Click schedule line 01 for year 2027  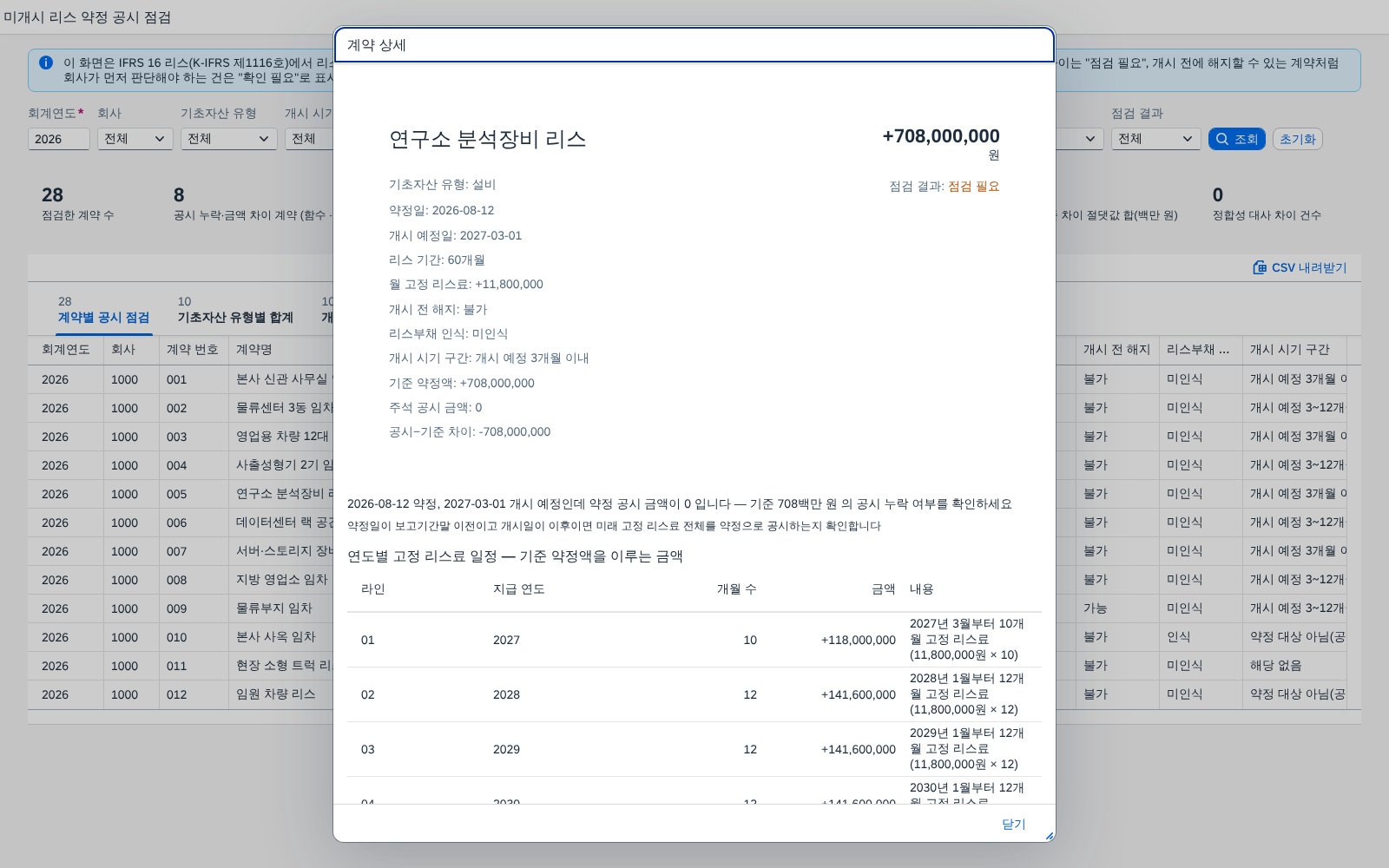(694, 640)
